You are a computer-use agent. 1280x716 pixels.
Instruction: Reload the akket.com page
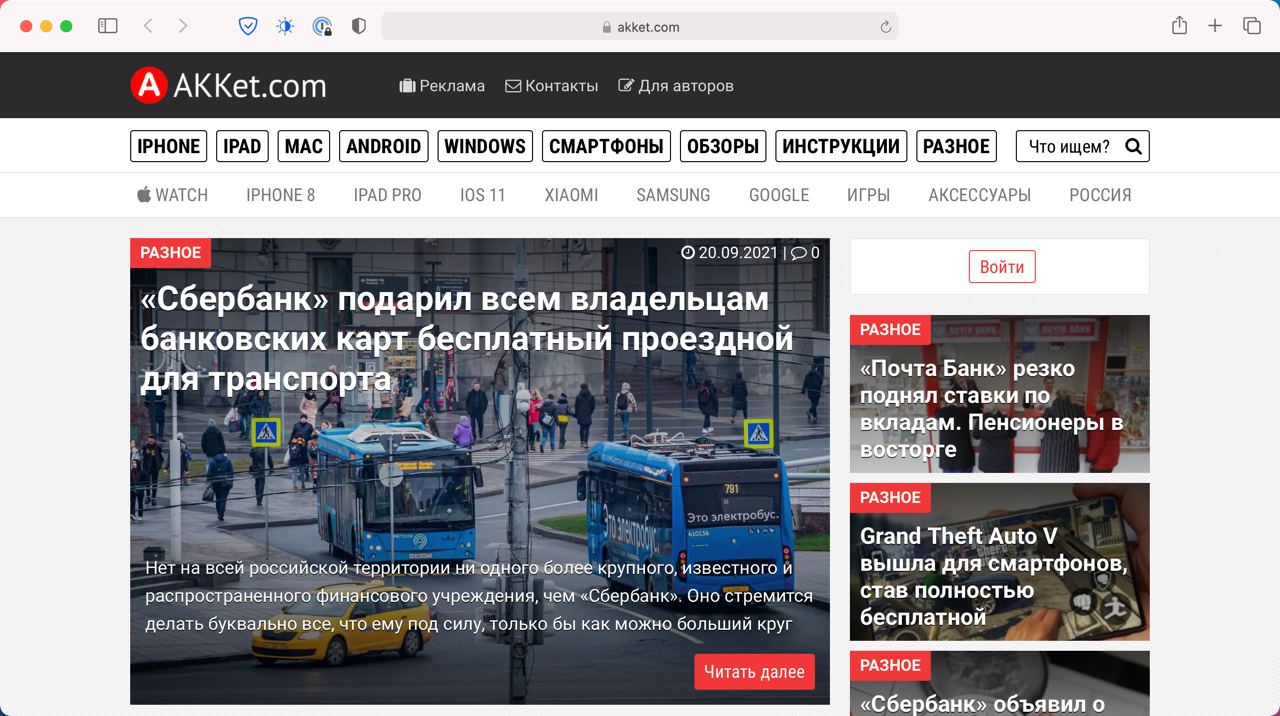pos(885,27)
